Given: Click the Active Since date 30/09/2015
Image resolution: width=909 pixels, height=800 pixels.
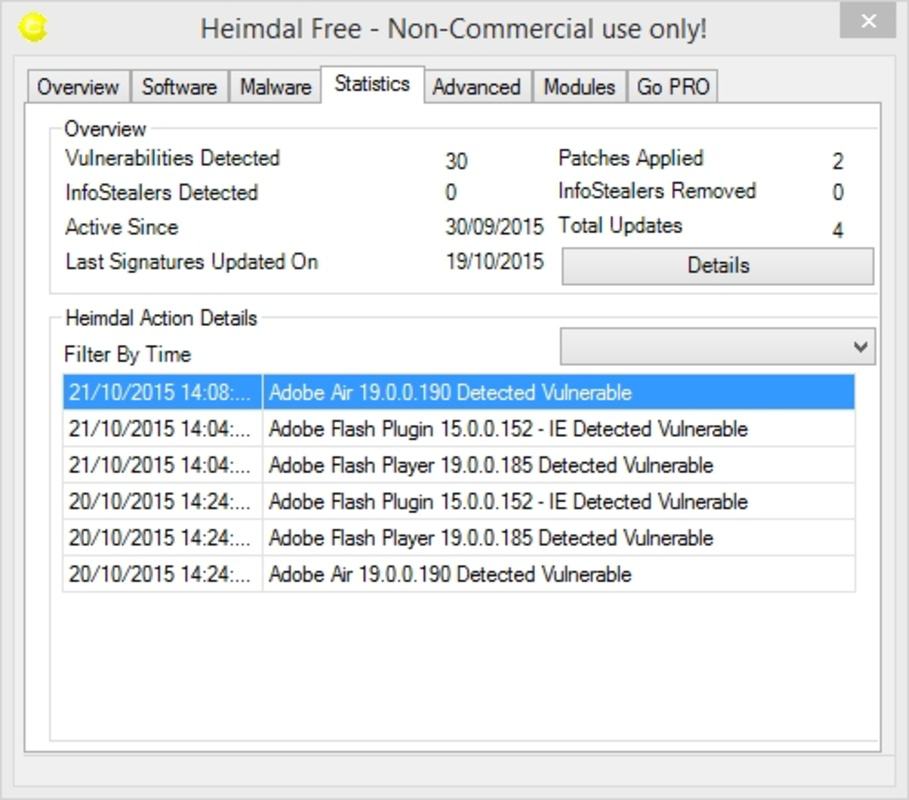Looking at the screenshot, I should [x=495, y=227].
